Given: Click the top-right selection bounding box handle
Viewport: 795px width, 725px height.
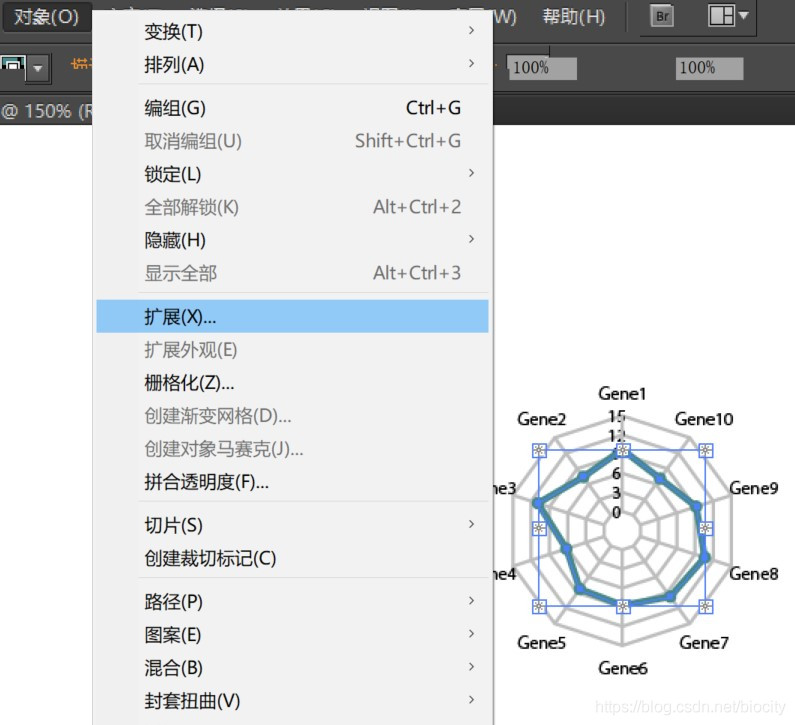Looking at the screenshot, I should point(705,450).
